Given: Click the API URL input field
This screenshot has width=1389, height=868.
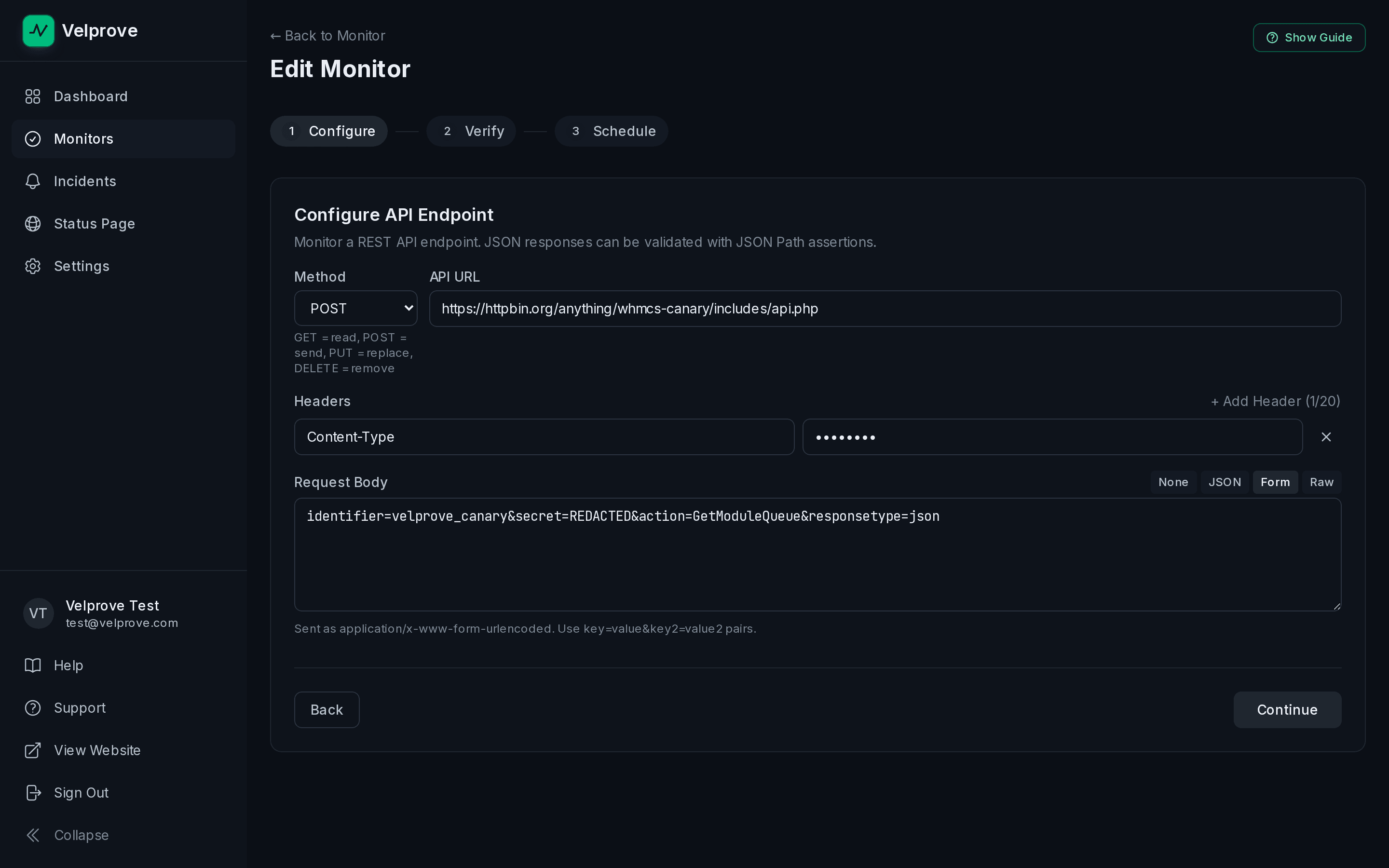Looking at the screenshot, I should coord(885,308).
